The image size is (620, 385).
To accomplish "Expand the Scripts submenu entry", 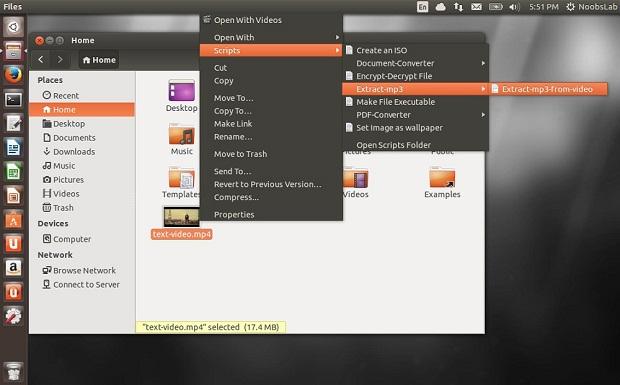I will 271,50.
